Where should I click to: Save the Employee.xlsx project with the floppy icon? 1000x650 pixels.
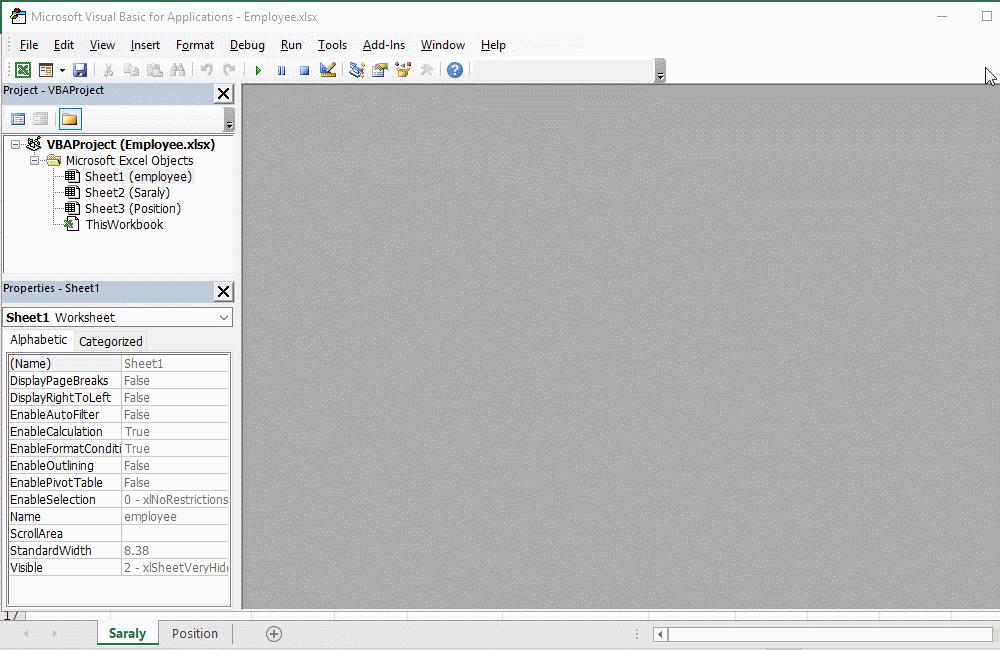(80, 70)
